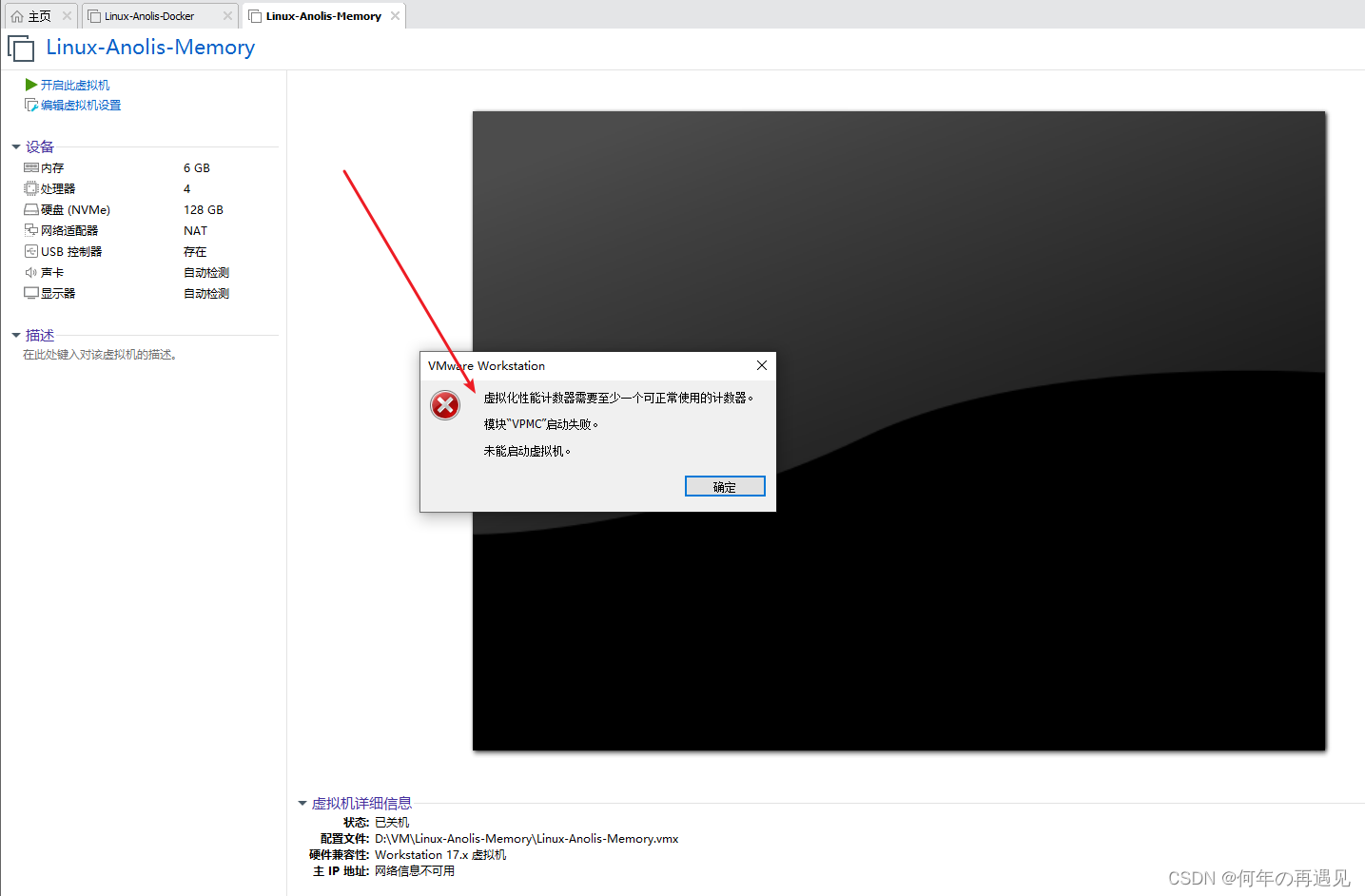
Task: Select the 网络适配器 device label
Action: point(69,230)
